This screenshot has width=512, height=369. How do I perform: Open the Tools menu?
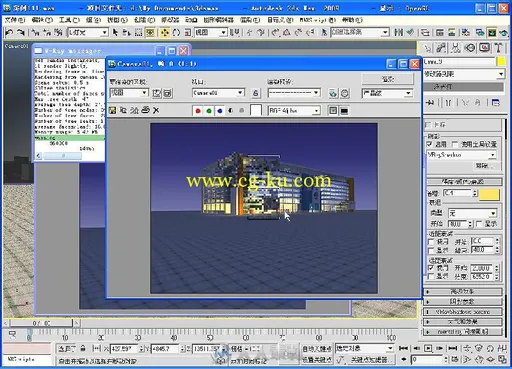[x=69, y=20]
